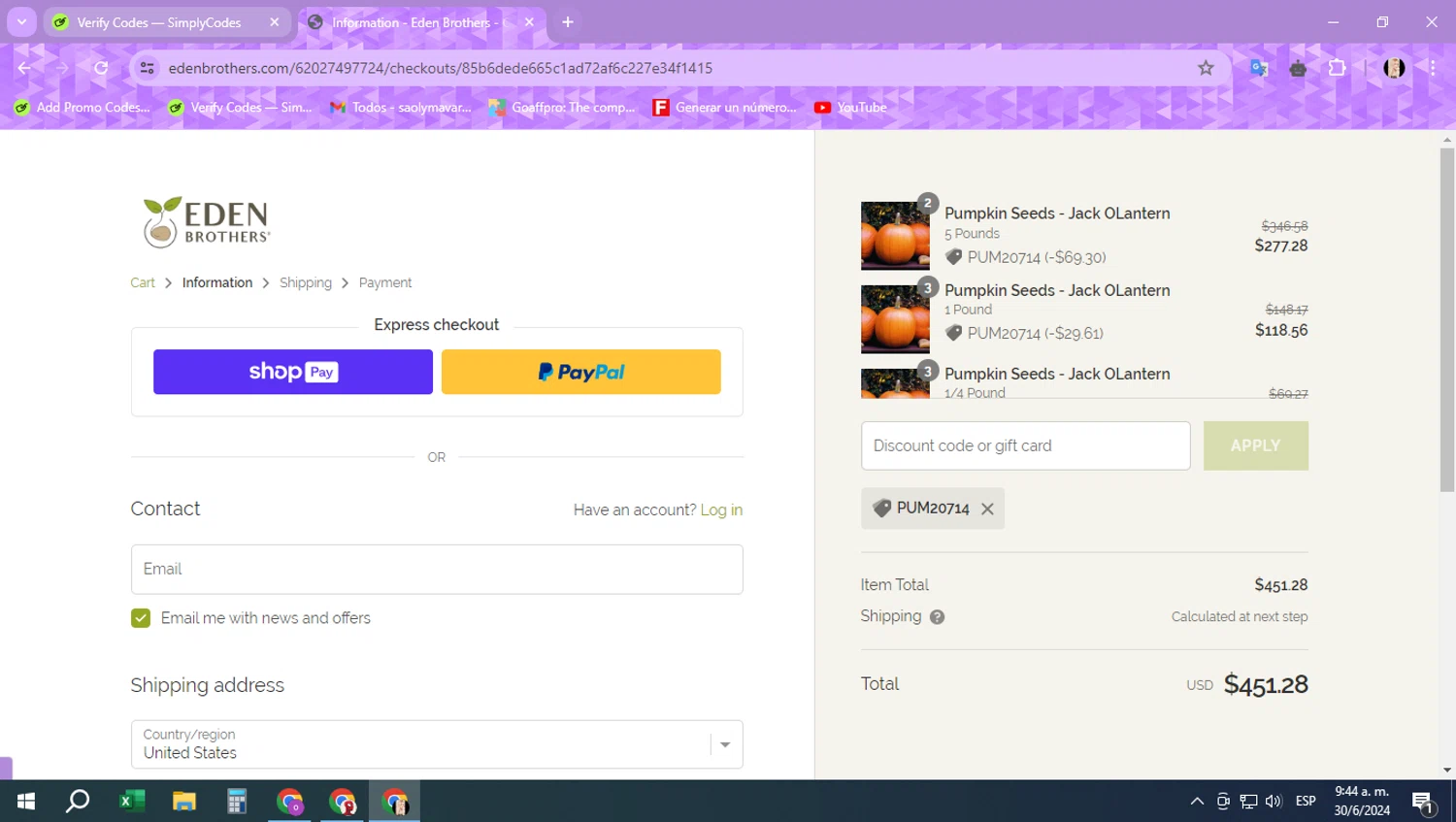Expand the Country/region dropdown

(437, 744)
